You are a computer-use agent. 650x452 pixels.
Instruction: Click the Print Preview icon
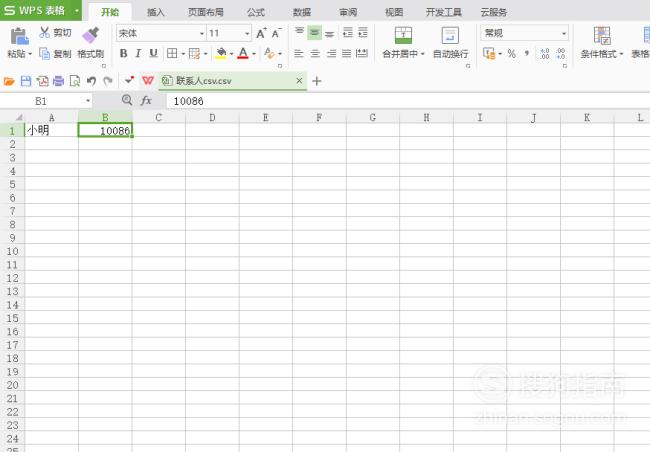pyautogui.click(x=75, y=81)
